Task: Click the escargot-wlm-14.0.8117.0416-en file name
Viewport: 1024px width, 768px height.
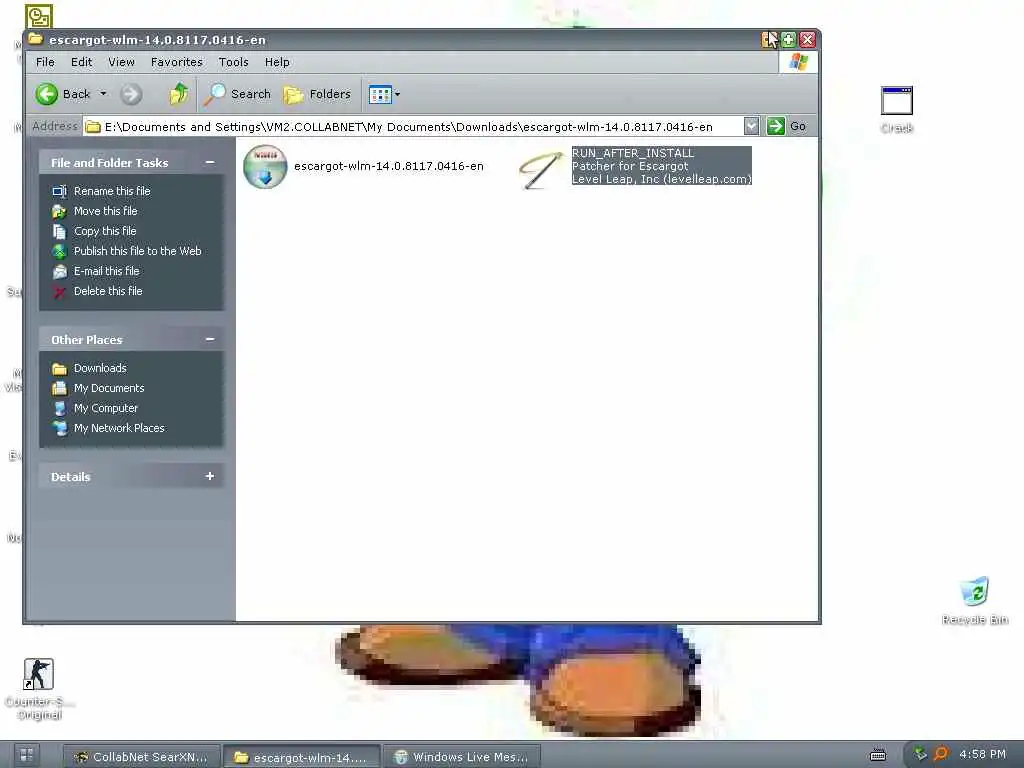Action: (x=389, y=166)
